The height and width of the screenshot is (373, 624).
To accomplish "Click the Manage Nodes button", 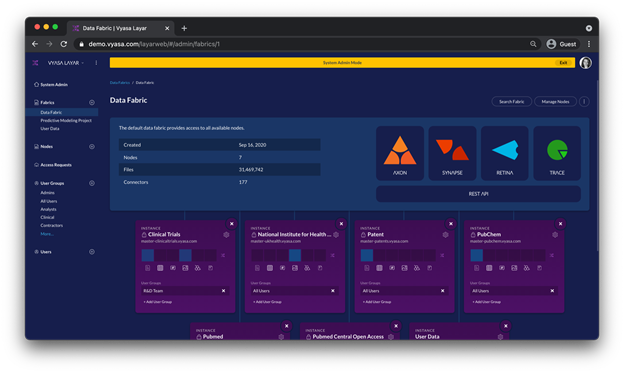I will pyautogui.click(x=555, y=102).
